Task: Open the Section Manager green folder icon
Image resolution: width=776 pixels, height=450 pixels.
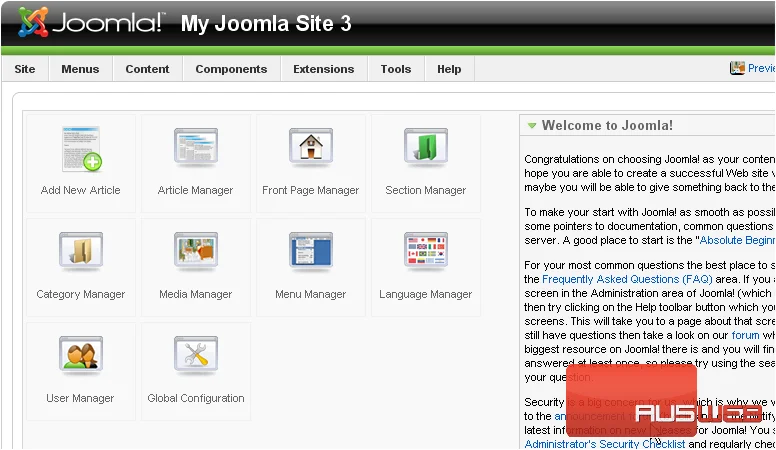Action: click(x=426, y=147)
